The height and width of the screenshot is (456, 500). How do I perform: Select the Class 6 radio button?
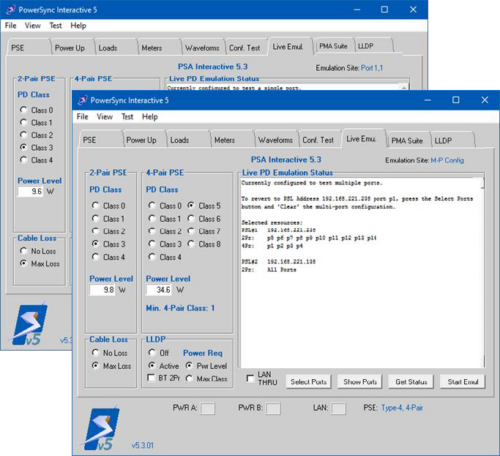pos(191,218)
